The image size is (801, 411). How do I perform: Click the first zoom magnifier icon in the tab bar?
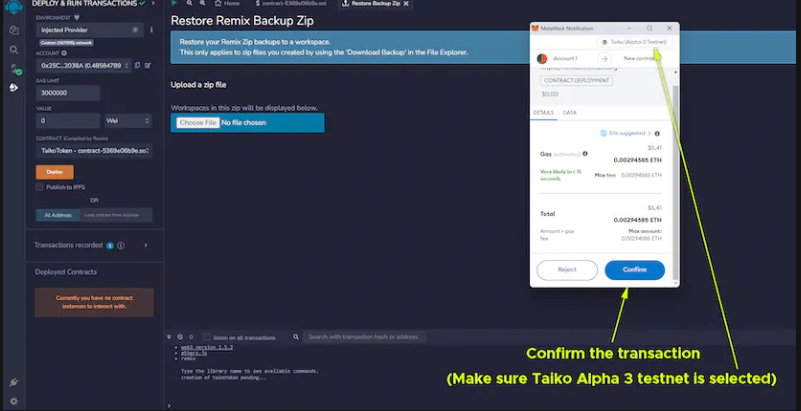(190, 3)
